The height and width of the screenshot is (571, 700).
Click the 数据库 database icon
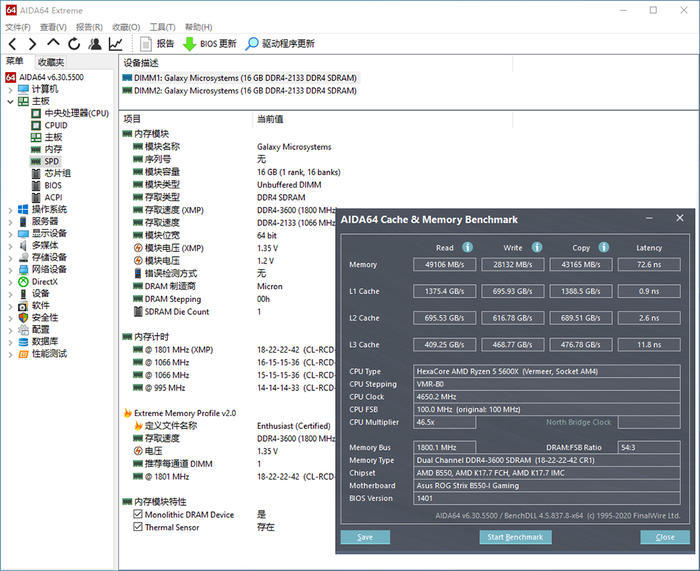(x=23, y=342)
